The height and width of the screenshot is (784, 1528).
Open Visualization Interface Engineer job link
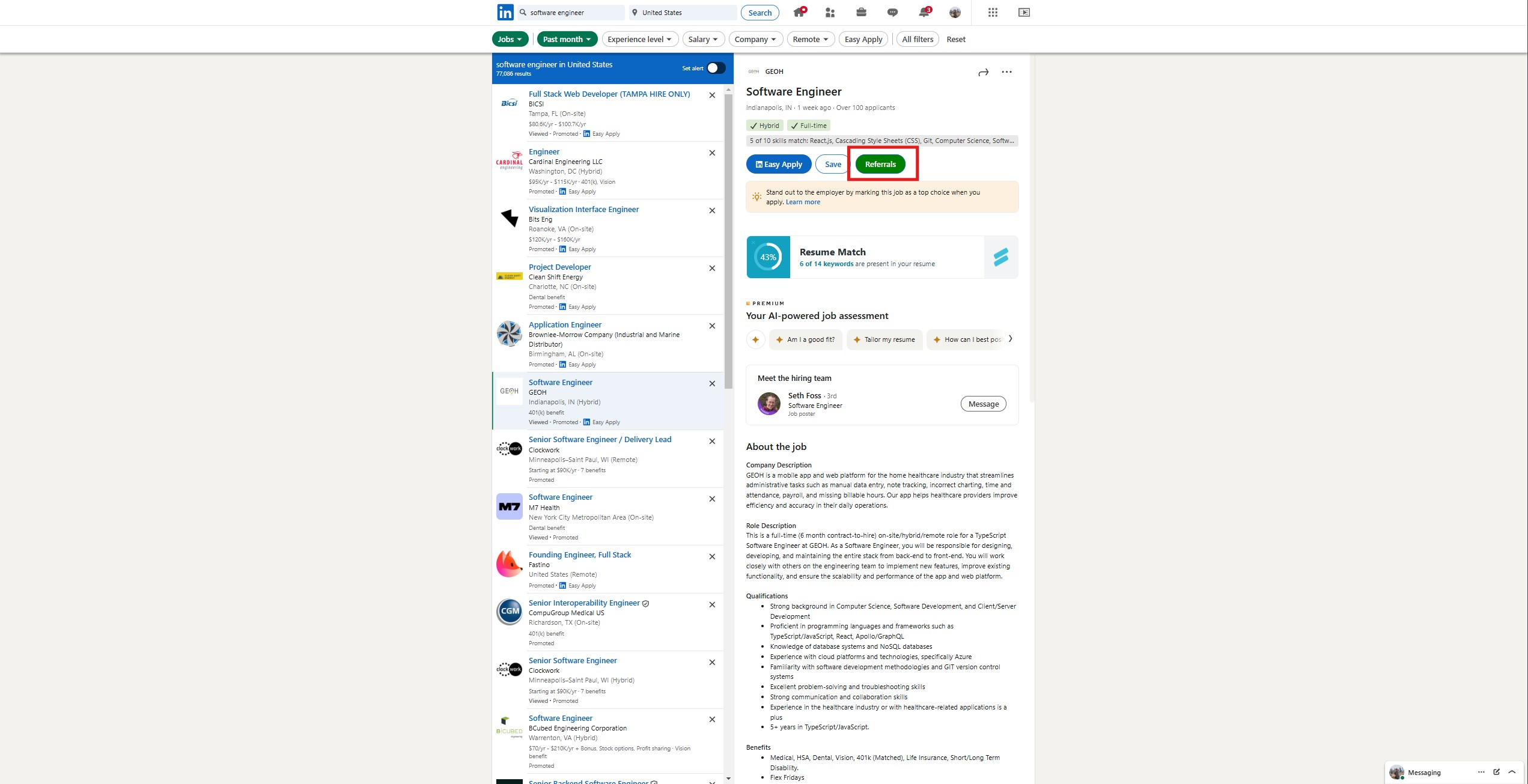[583, 209]
